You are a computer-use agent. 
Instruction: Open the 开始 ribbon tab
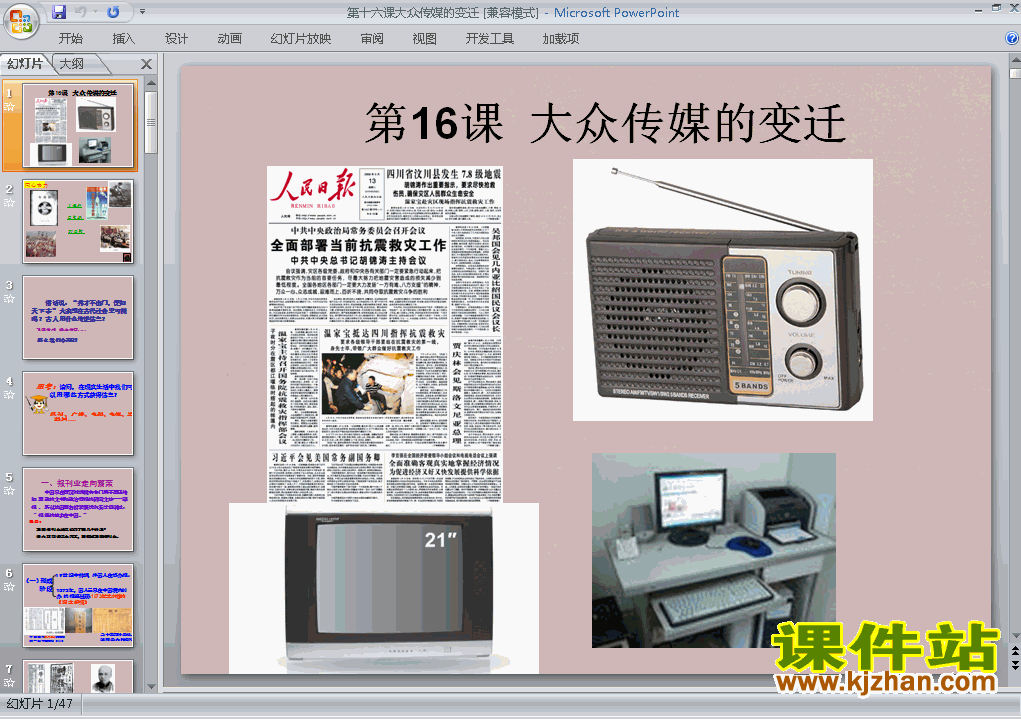point(70,38)
